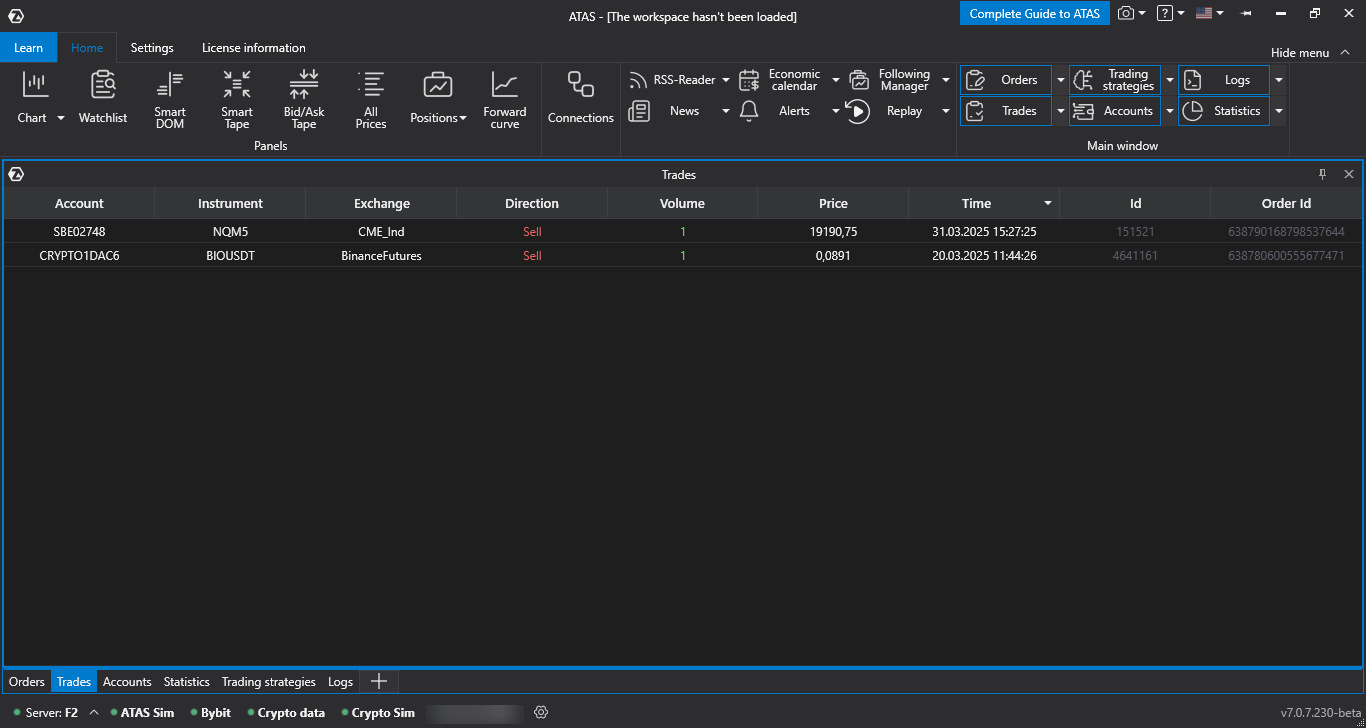
Task: Open the Watchlist panel
Action: pos(103,97)
